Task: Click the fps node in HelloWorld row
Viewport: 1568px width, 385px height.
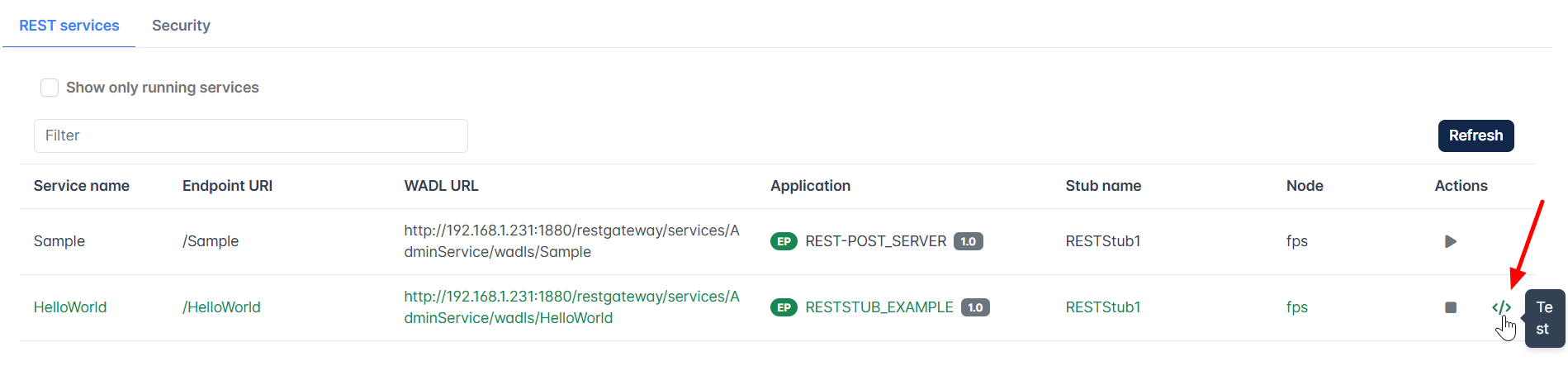Action: click(x=1296, y=307)
